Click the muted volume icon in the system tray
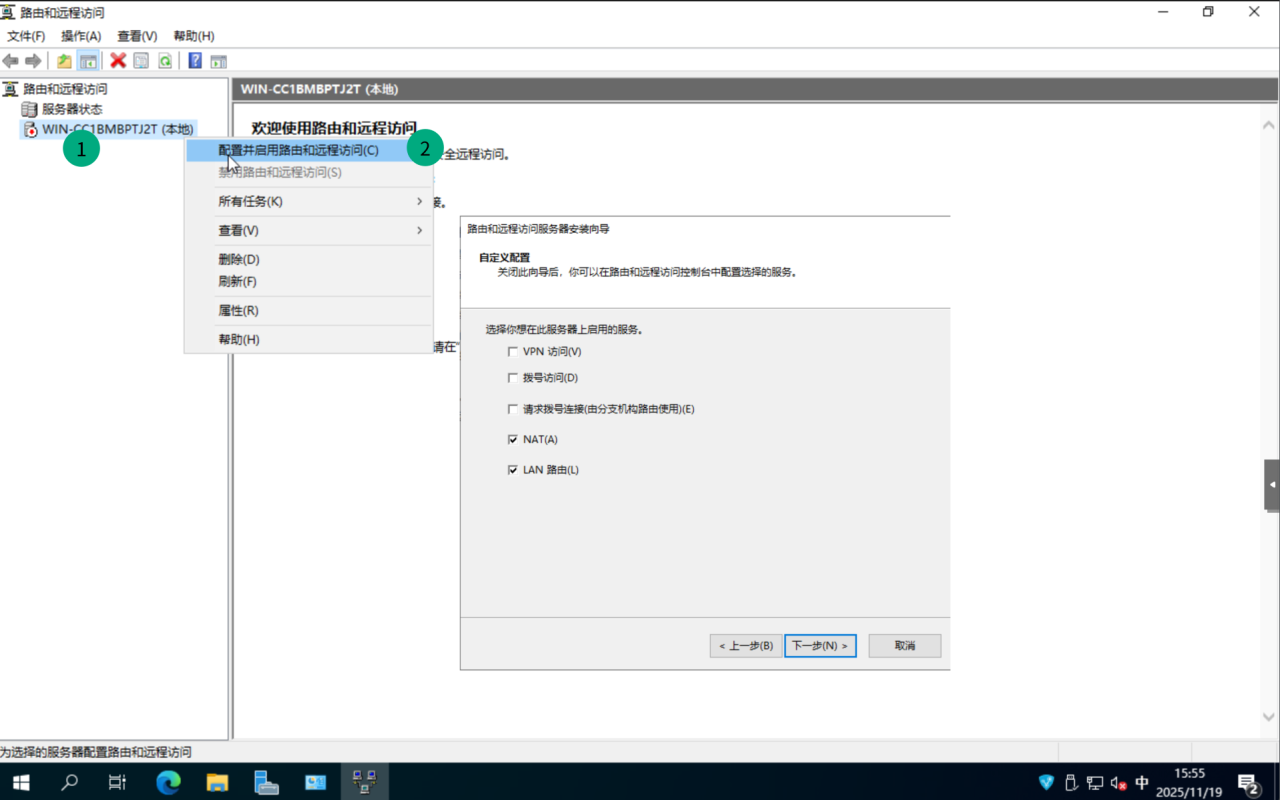Viewport: 1280px width, 800px height. pos(1119,783)
